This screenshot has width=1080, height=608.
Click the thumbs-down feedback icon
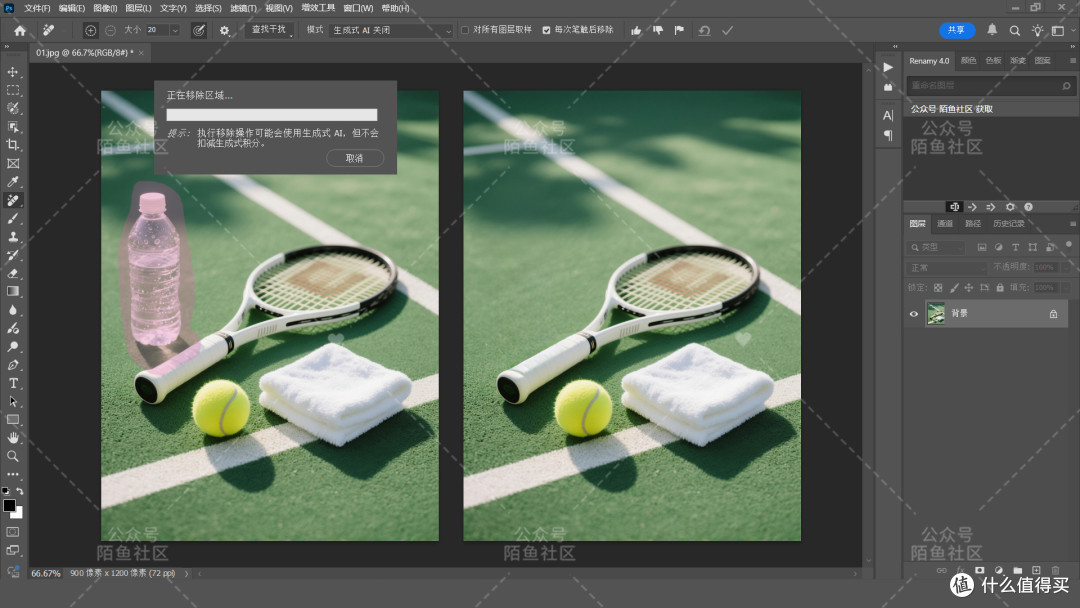[658, 30]
